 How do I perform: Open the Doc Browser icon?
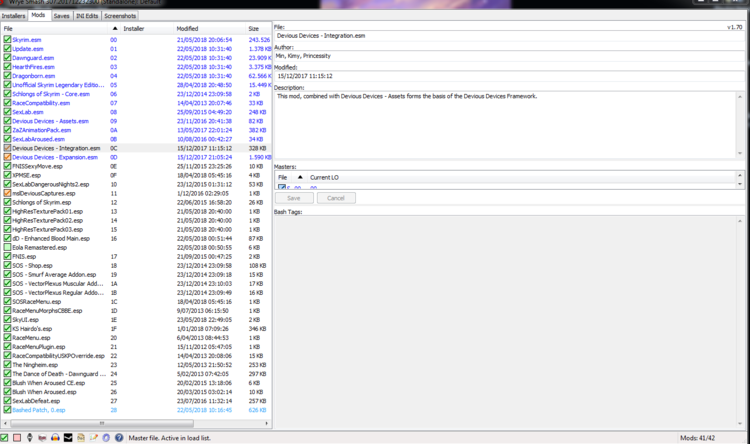pos(81,438)
